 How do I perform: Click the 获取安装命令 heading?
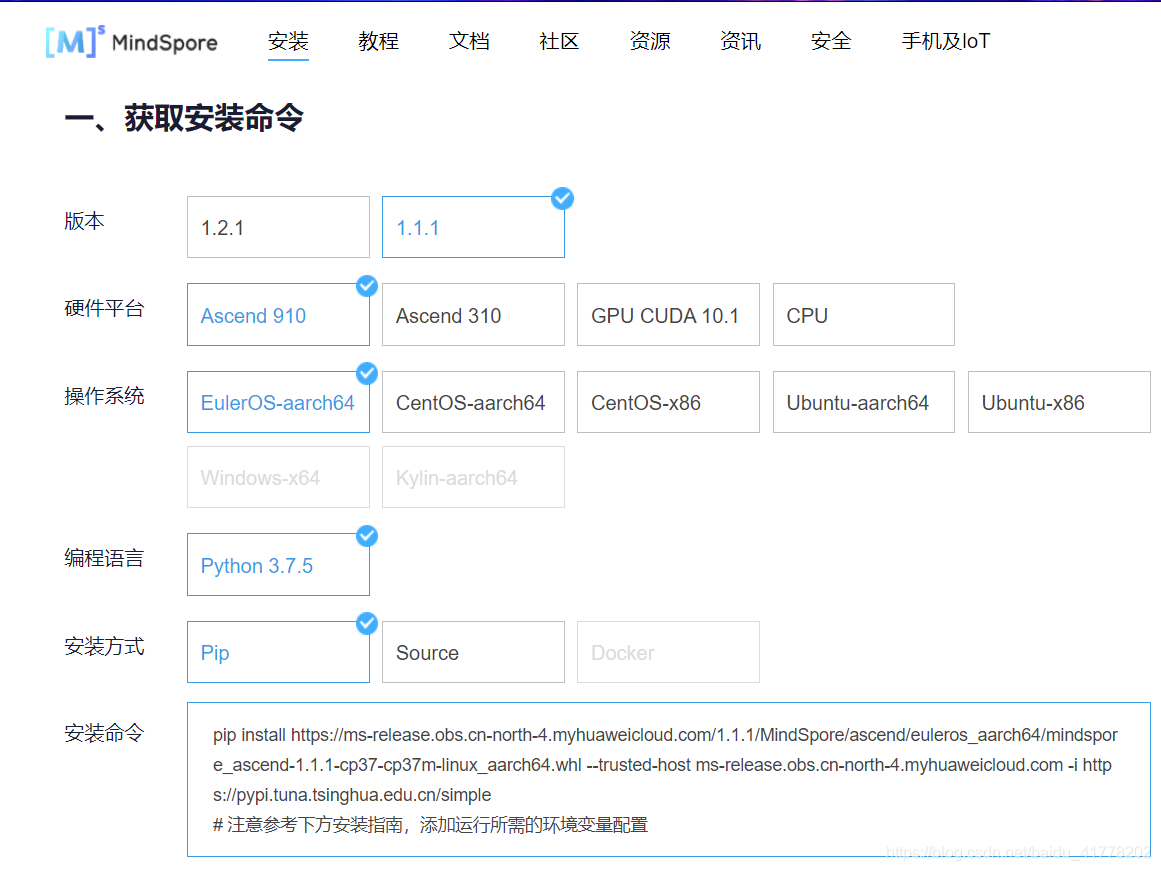pyautogui.click(x=184, y=118)
